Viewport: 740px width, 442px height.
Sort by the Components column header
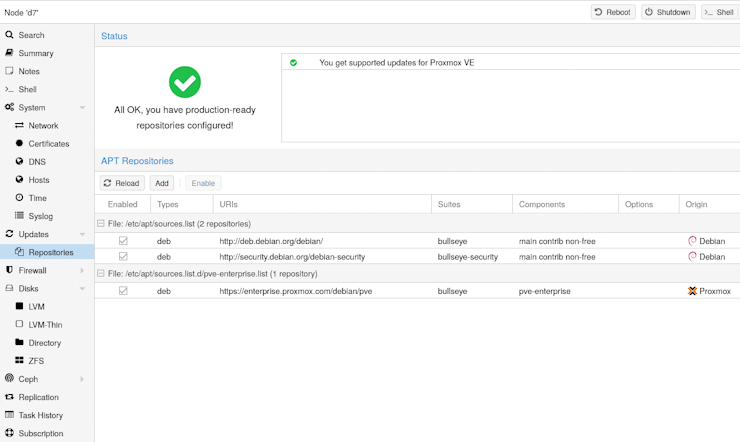coord(565,204)
